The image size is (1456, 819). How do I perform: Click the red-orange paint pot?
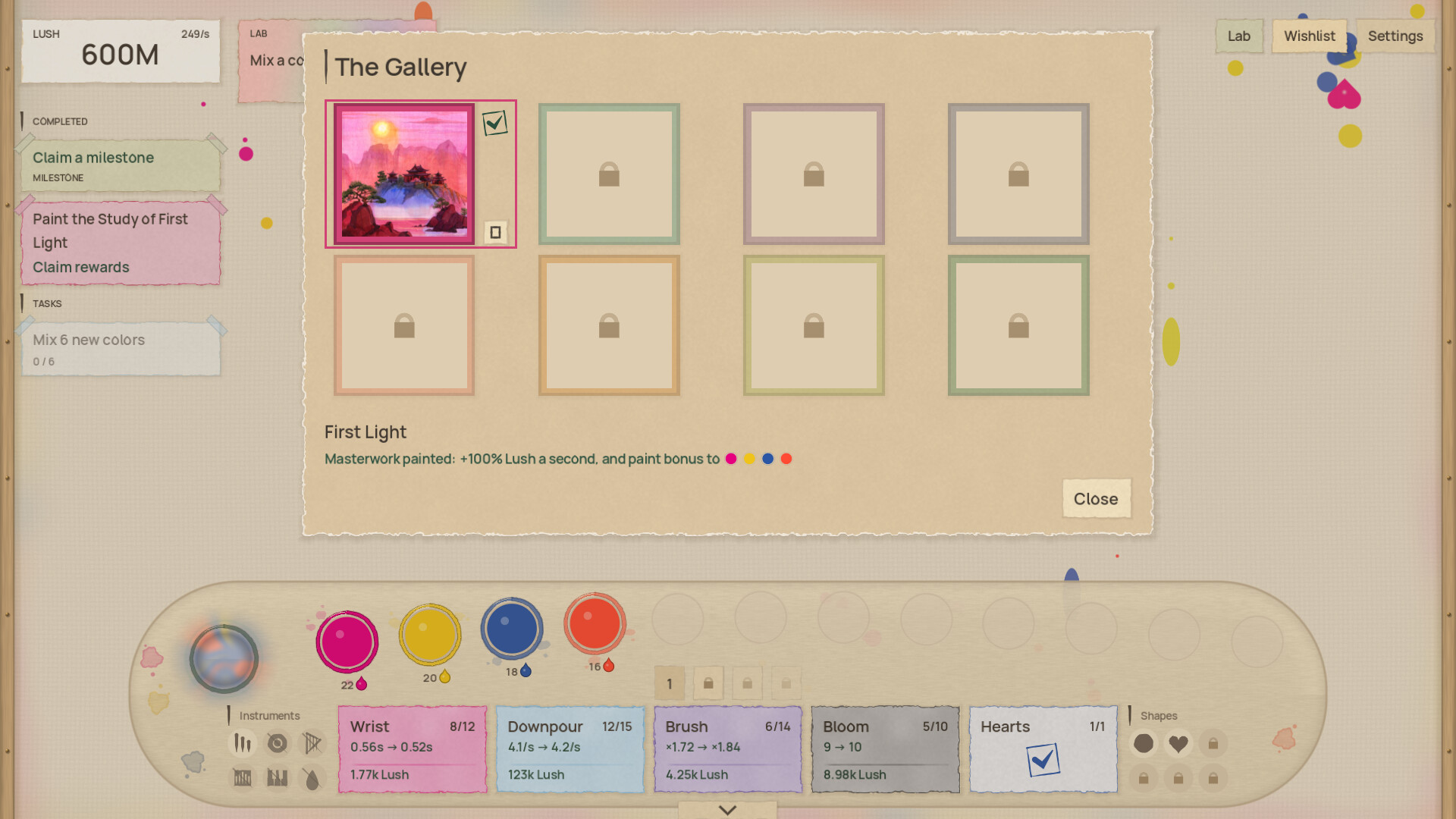tap(595, 623)
